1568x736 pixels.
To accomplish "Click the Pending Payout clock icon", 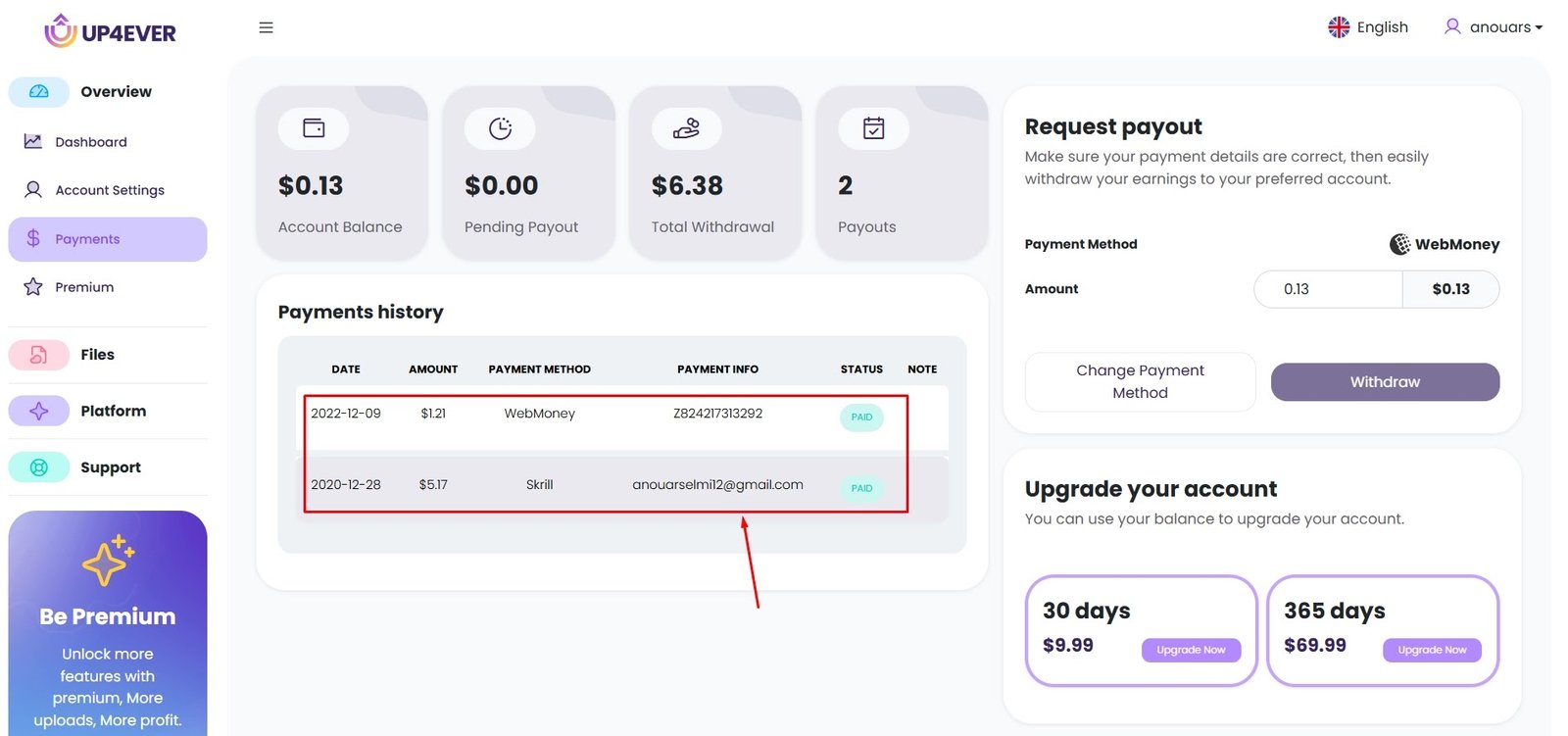I will [500, 128].
